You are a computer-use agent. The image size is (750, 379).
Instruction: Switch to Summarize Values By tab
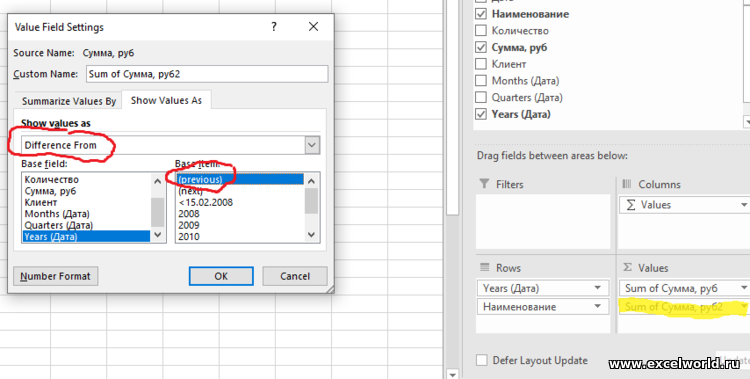click(69, 101)
